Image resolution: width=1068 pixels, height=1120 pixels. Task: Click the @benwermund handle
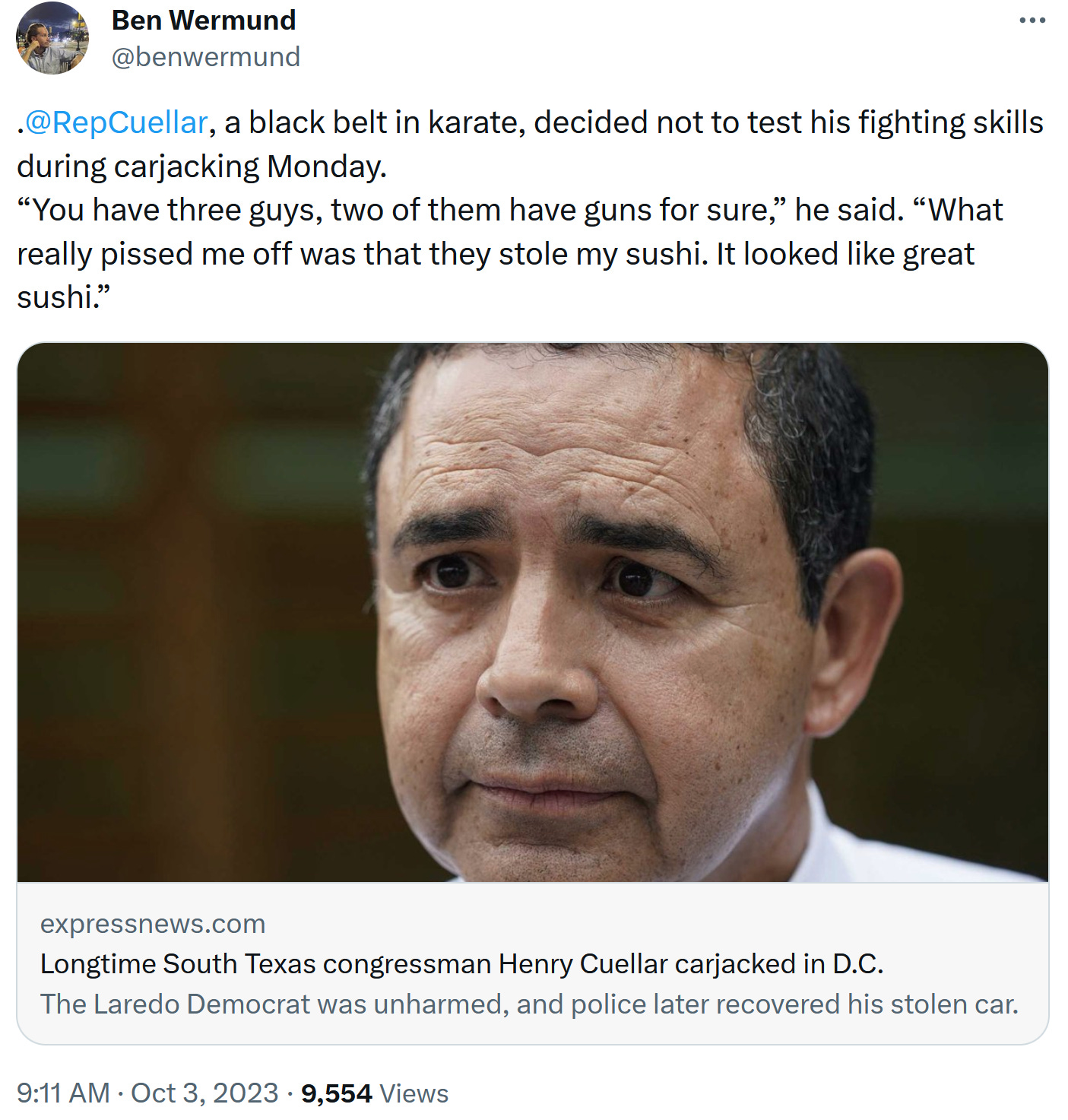tap(206, 57)
